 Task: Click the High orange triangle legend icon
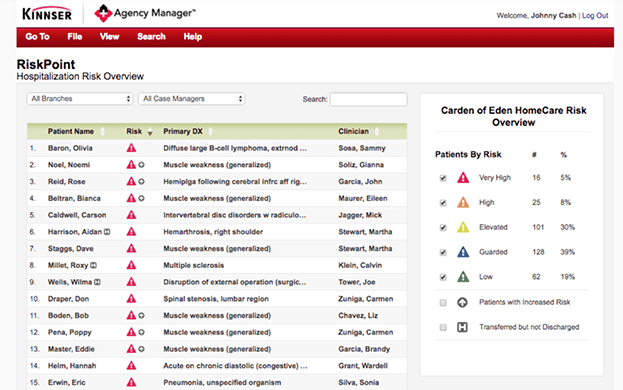click(x=463, y=203)
